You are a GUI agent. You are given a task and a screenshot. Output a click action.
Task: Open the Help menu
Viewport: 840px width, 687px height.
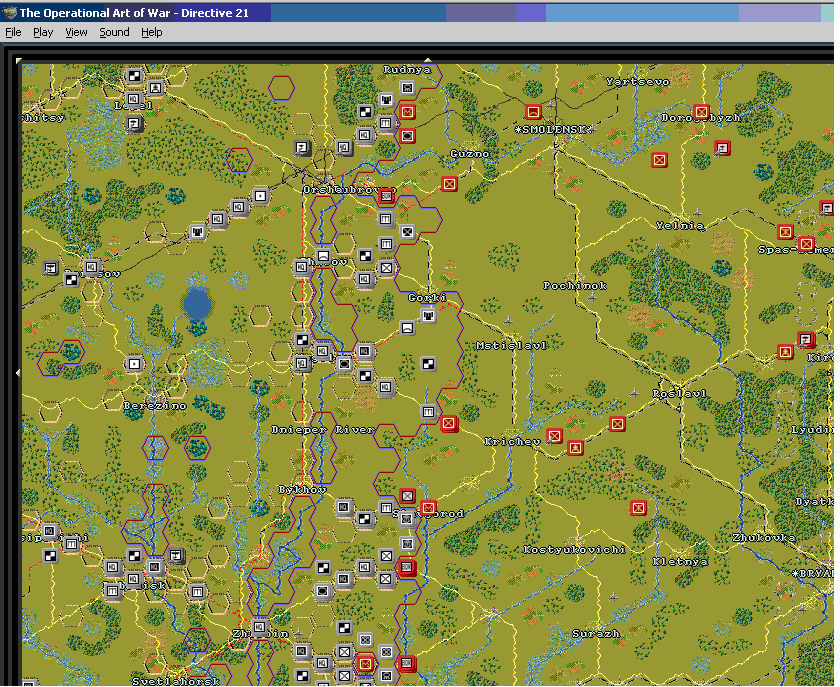click(152, 32)
